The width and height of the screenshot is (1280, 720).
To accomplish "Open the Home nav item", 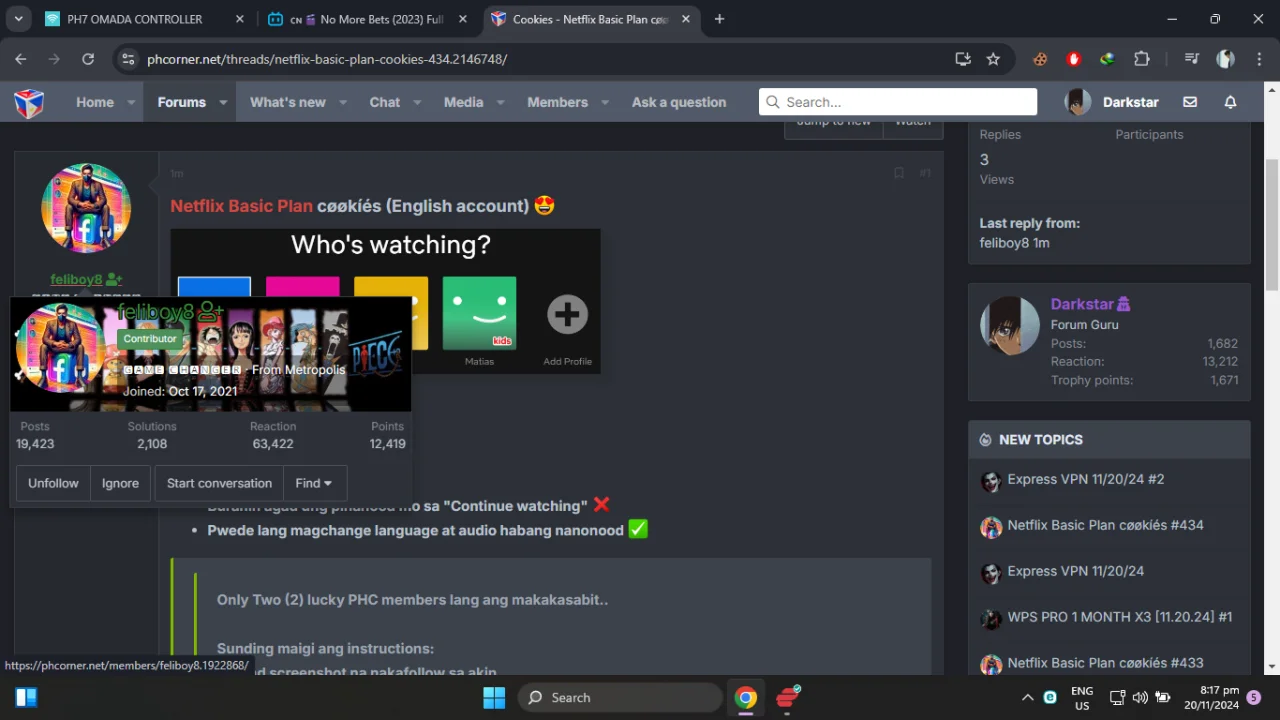I will point(95,102).
